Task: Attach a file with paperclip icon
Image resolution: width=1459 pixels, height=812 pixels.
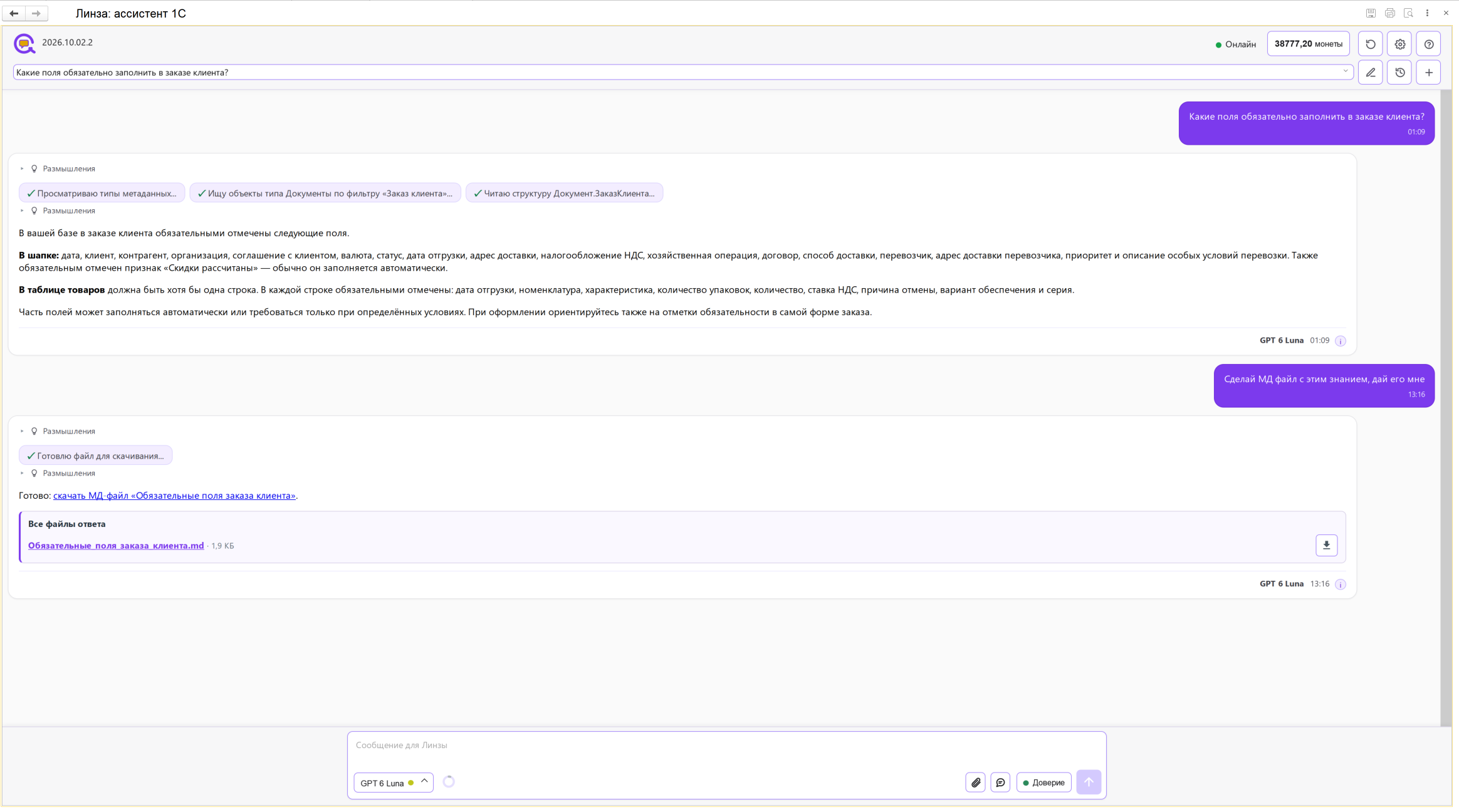Action: coord(975,782)
